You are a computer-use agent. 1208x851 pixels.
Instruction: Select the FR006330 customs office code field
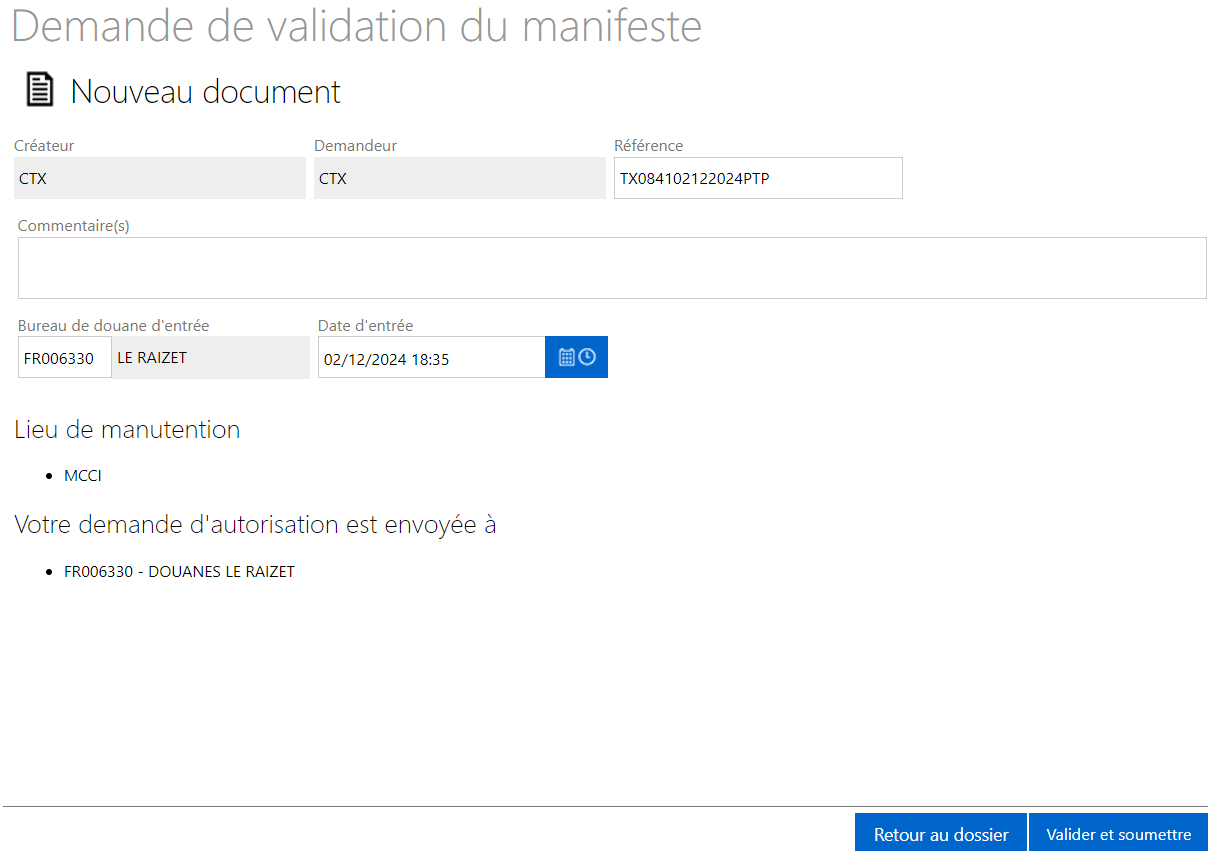[x=64, y=358]
